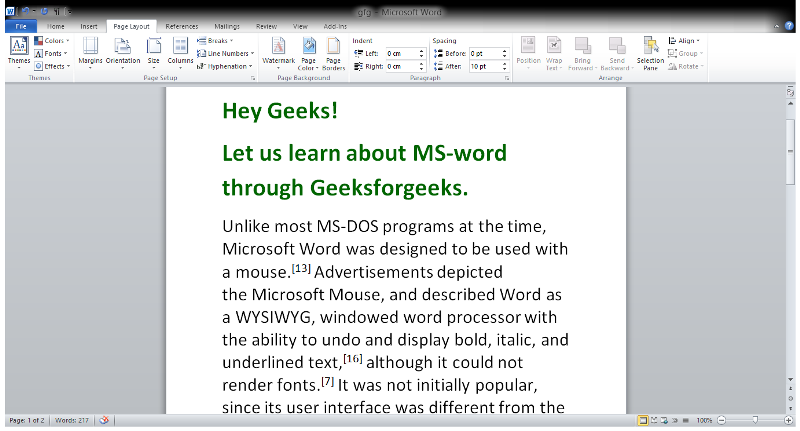Screen dimensions: 800x431
Task: Expand the Rotate dropdown
Action: coord(686,66)
